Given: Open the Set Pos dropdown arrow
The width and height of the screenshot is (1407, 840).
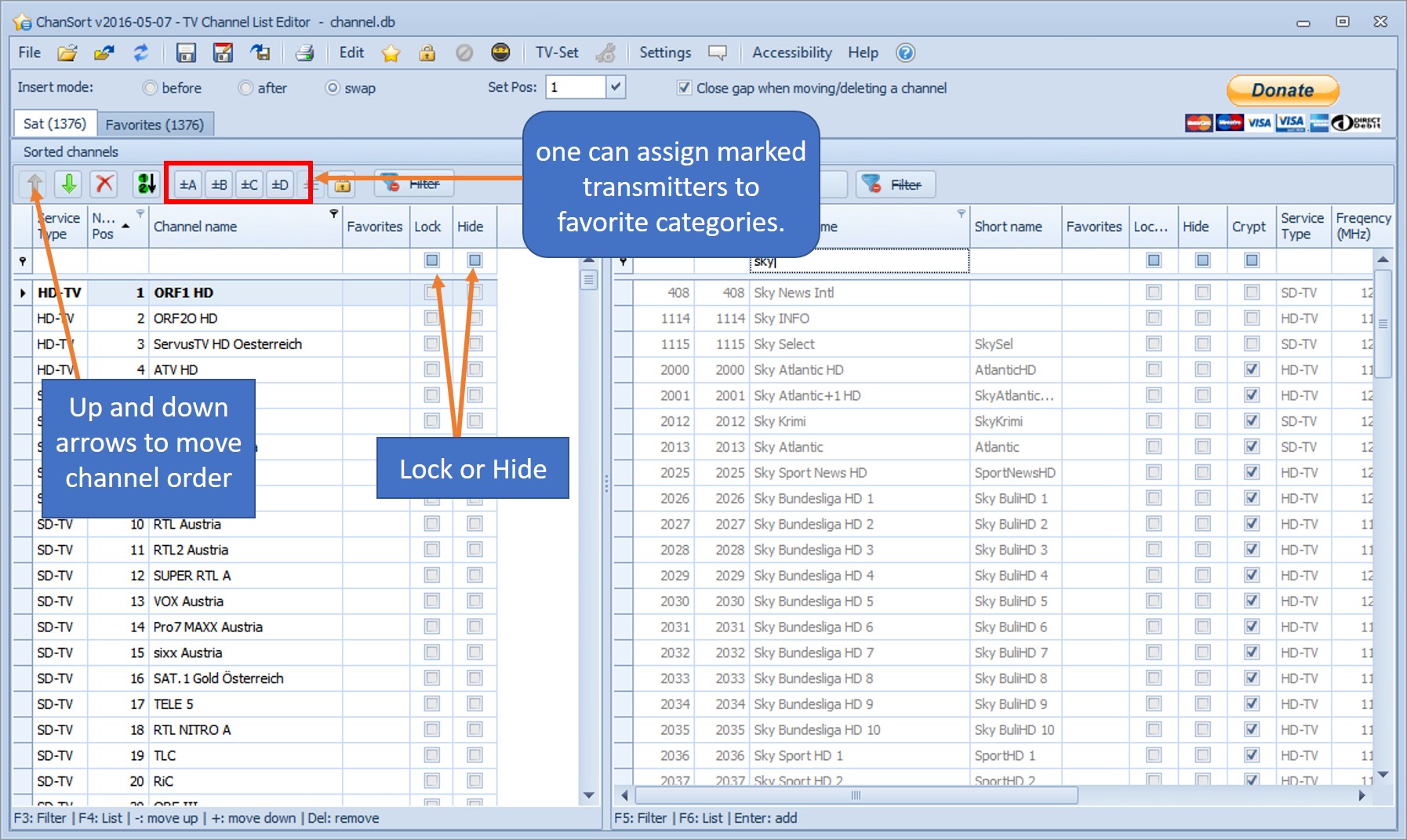Looking at the screenshot, I should pos(616,86).
